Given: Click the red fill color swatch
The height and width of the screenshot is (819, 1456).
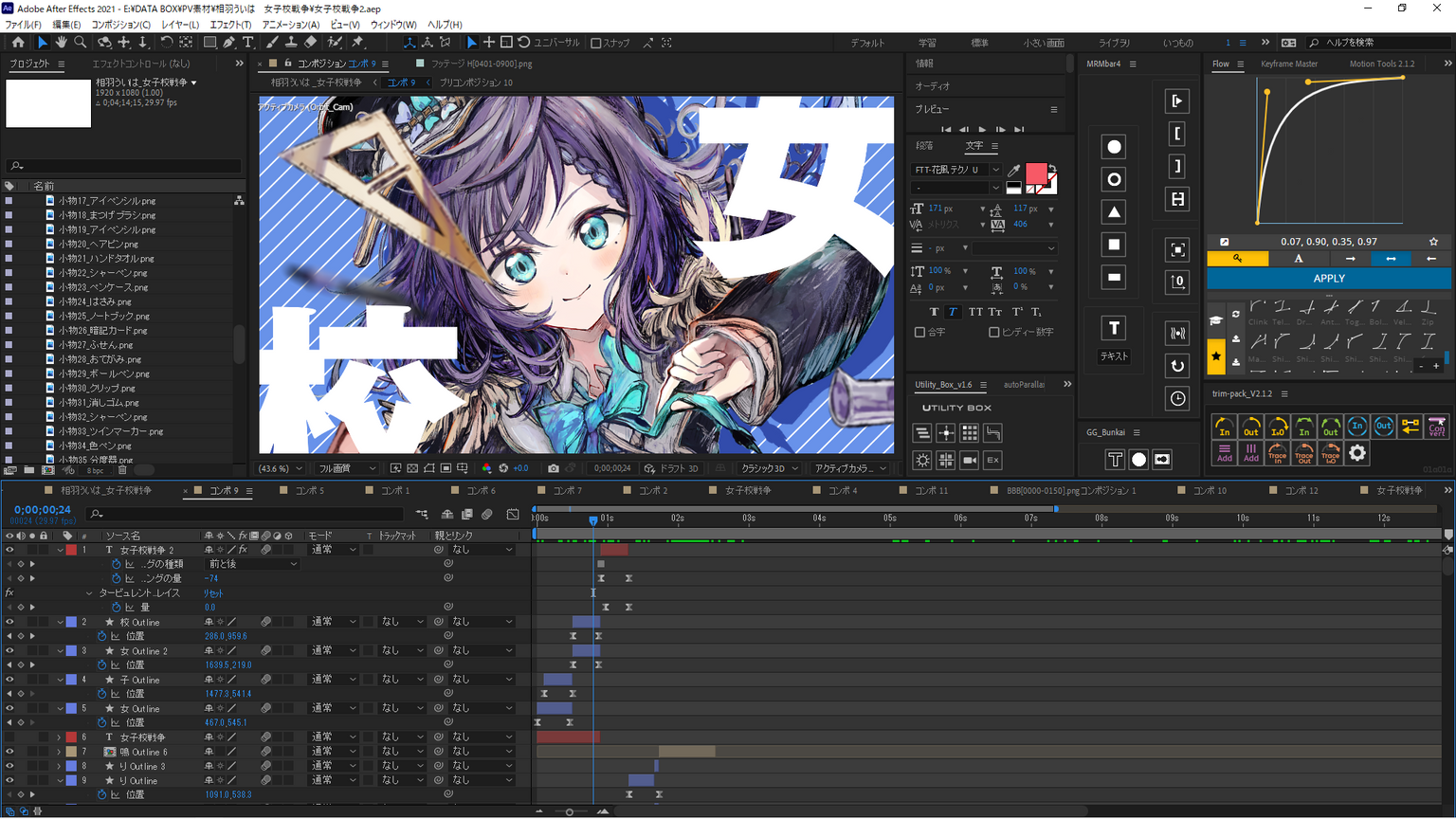Looking at the screenshot, I should point(1035,173).
